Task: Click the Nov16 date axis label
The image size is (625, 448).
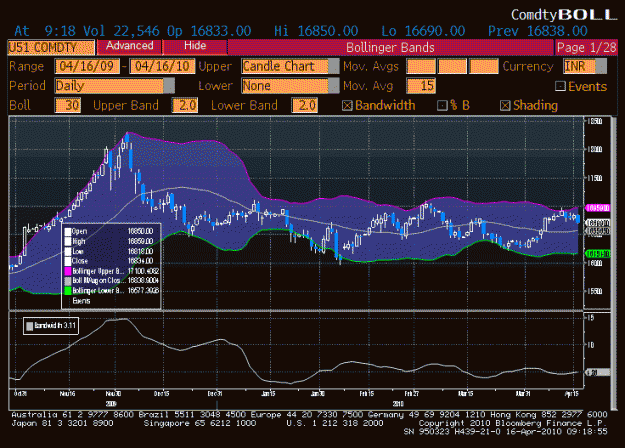Action: 67,394
